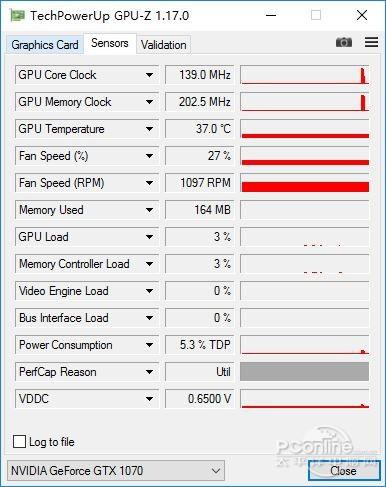The width and height of the screenshot is (386, 487).
Task: Click the GPU-Z application icon in title bar
Action: [17, 15]
